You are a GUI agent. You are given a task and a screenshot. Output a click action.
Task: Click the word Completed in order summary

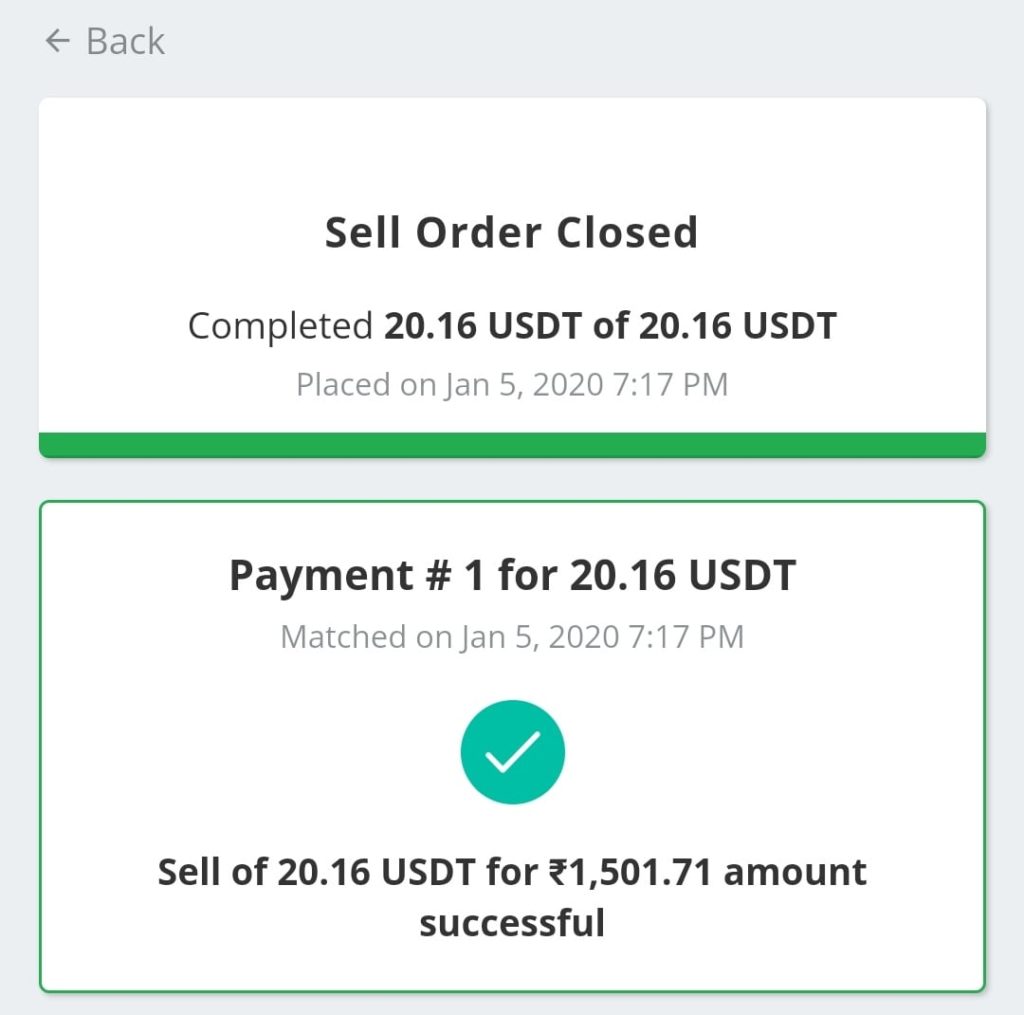[280, 326]
